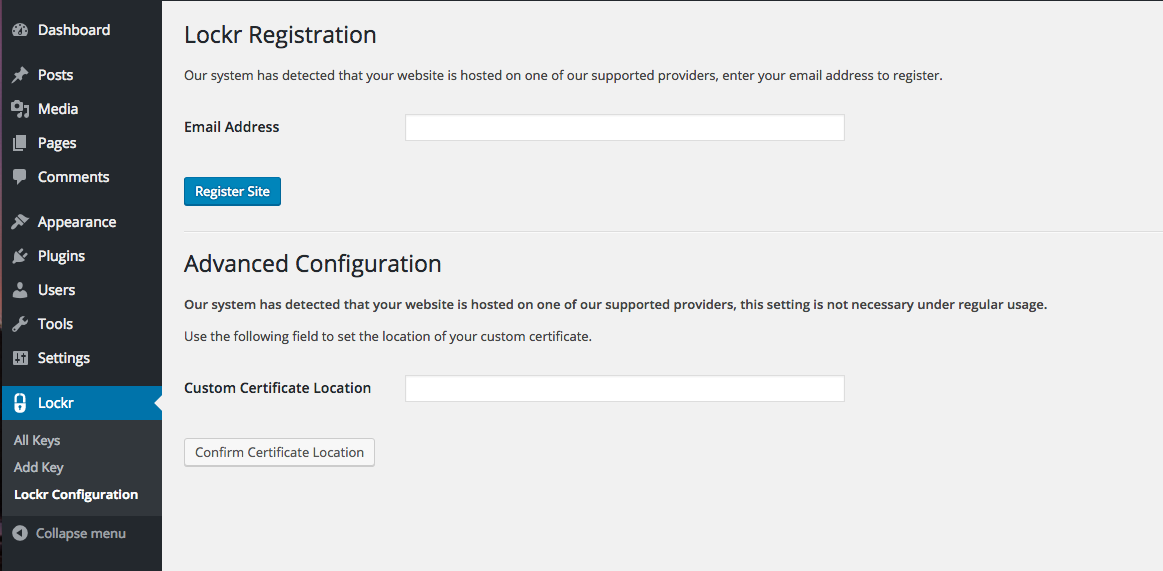
Task: Open All Keys submenu link
Action: tap(37, 440)
